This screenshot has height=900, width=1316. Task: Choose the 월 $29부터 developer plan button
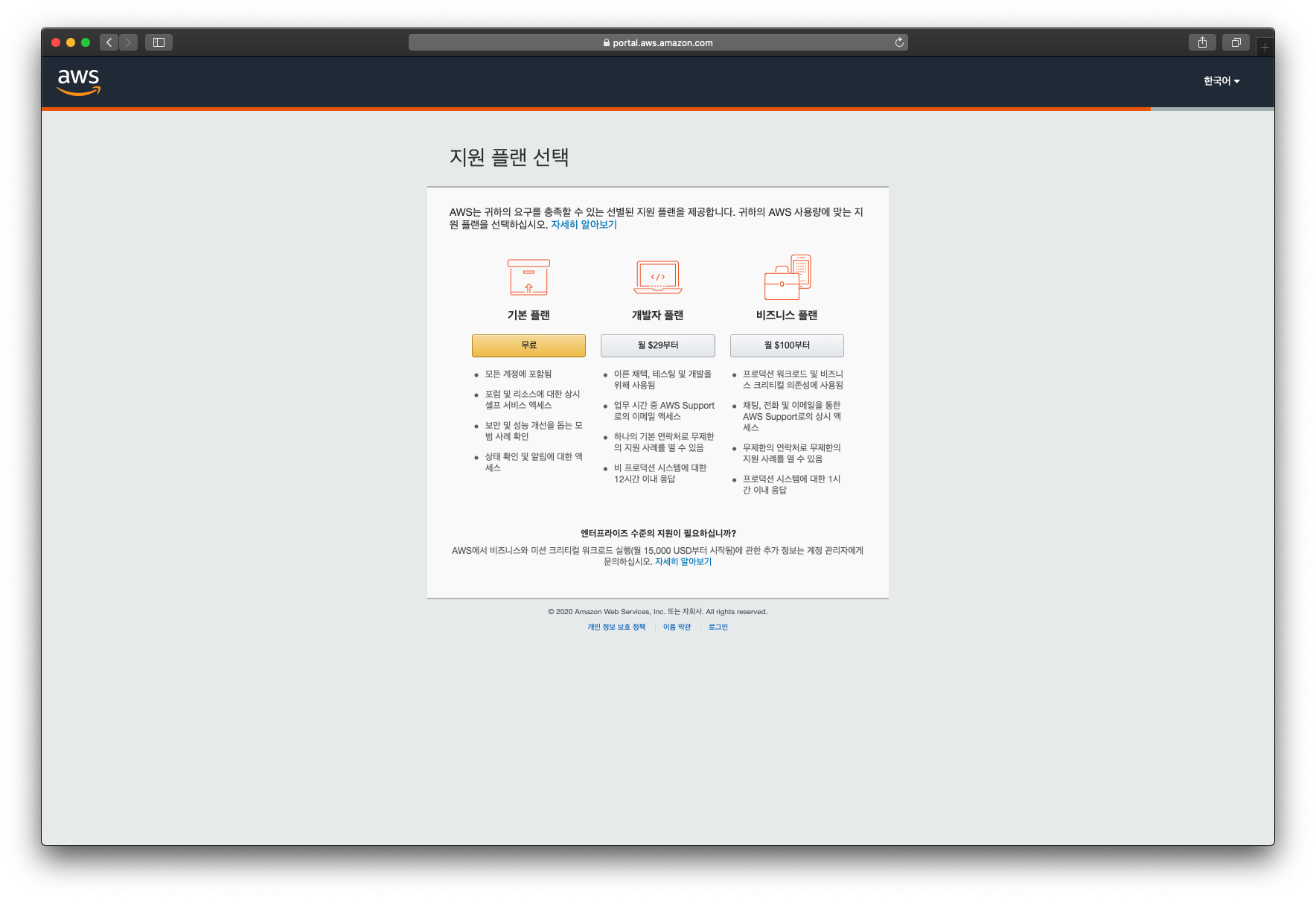pyautogui.click(x=658, y=345)
